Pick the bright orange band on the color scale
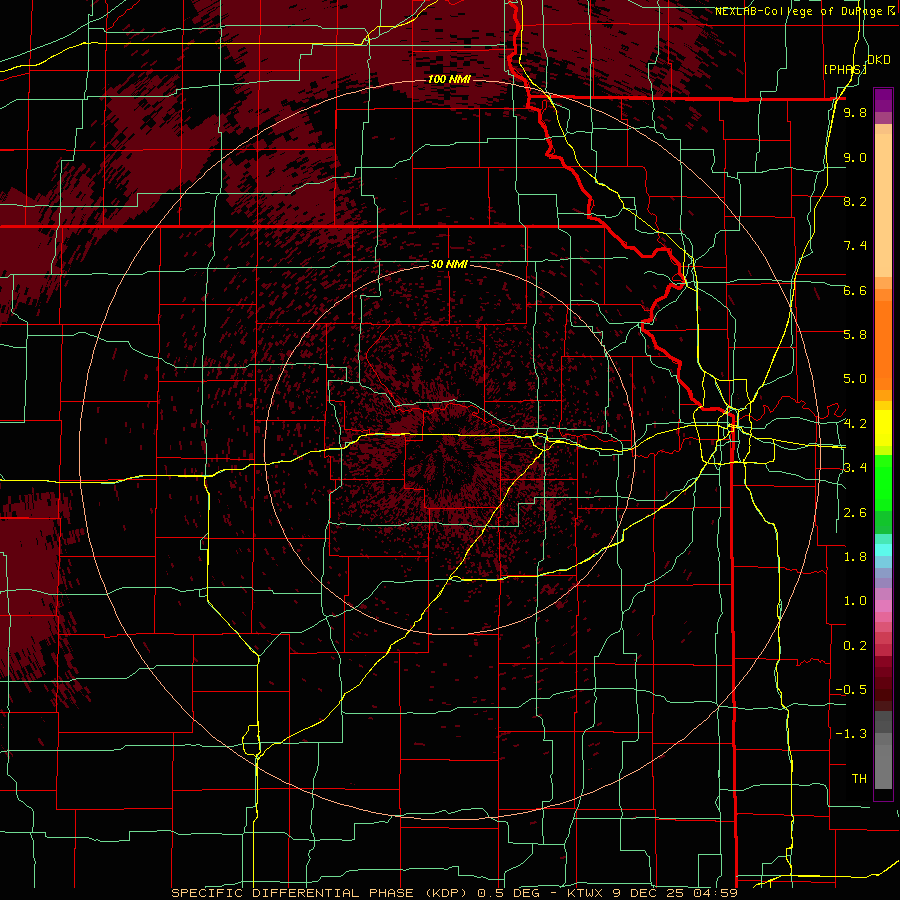The image size is (900, 900). (x=883, y=346)
